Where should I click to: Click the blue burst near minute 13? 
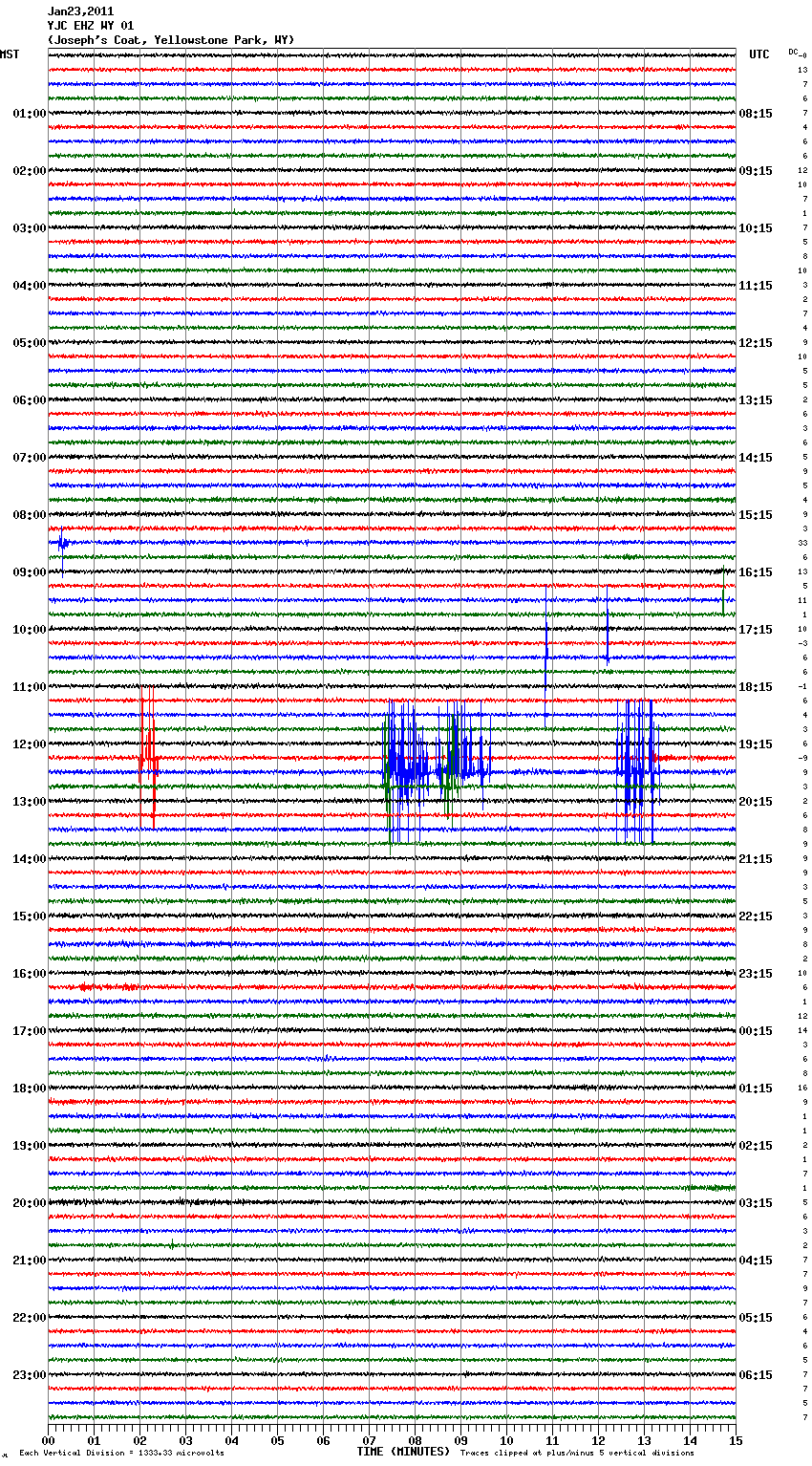(x=638, y=771)
